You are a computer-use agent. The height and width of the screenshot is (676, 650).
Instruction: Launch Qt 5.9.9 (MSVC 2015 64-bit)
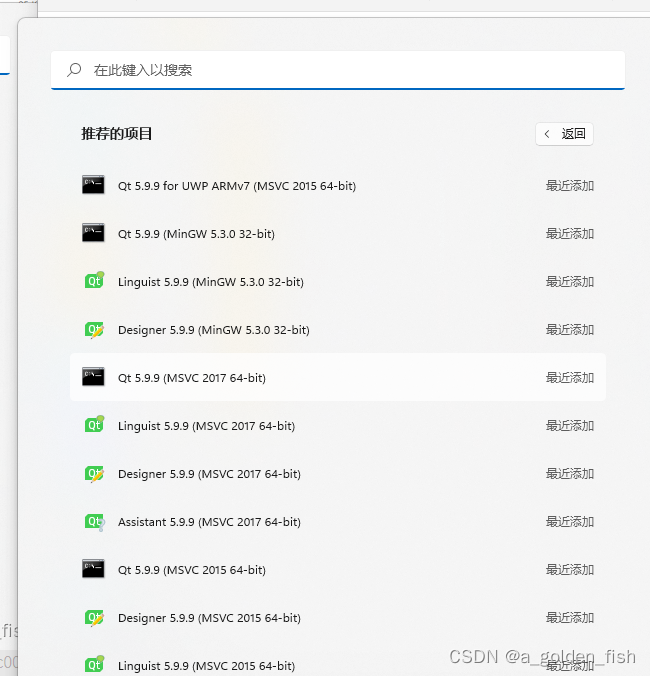tap(338, 570)
